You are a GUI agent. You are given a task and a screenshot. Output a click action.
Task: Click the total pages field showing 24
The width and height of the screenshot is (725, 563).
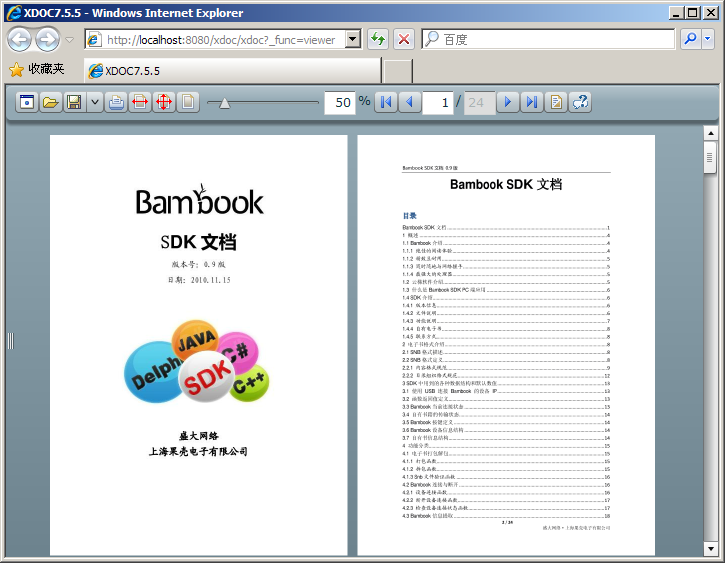coord(479,102)
